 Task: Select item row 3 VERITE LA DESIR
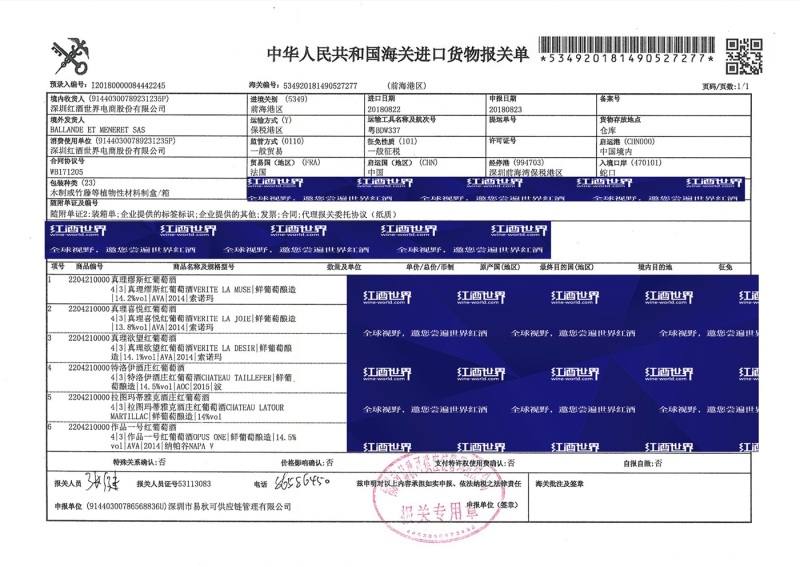tap(190, 348)
